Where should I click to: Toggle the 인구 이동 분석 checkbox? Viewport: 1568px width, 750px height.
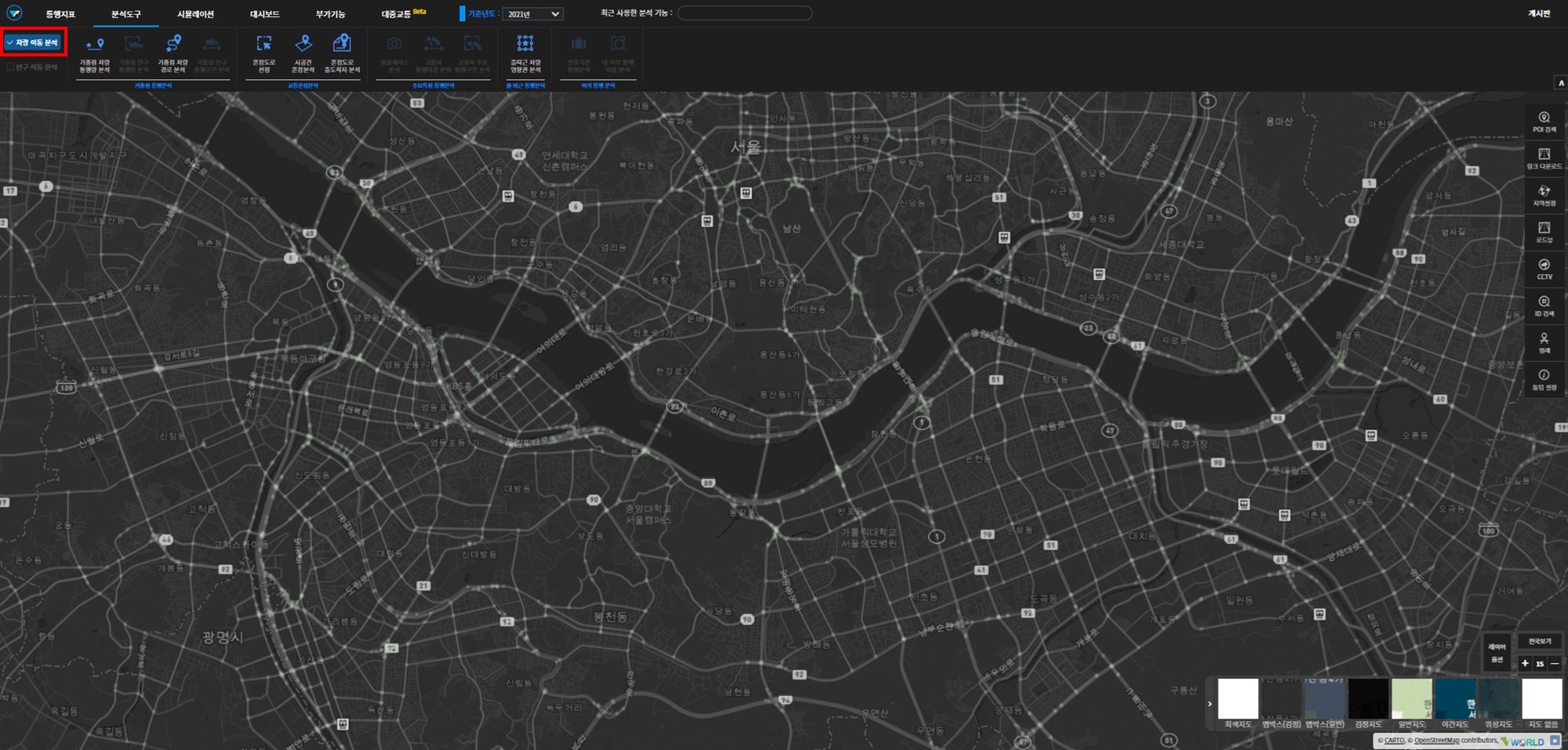tap(32, 67)
